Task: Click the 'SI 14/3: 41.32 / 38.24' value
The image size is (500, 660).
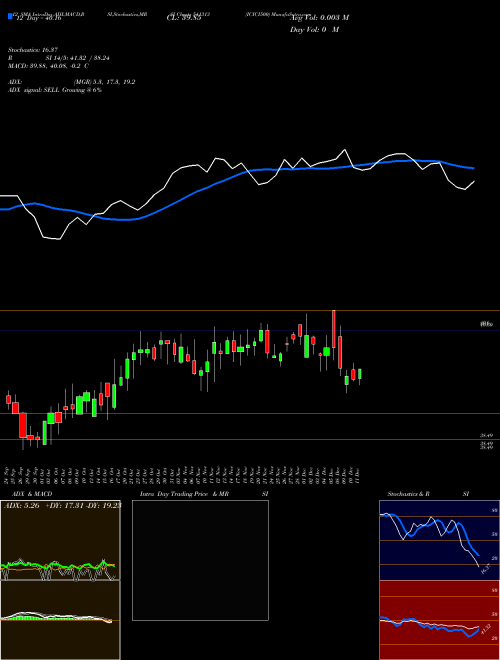Action: [x=78, y=58]
